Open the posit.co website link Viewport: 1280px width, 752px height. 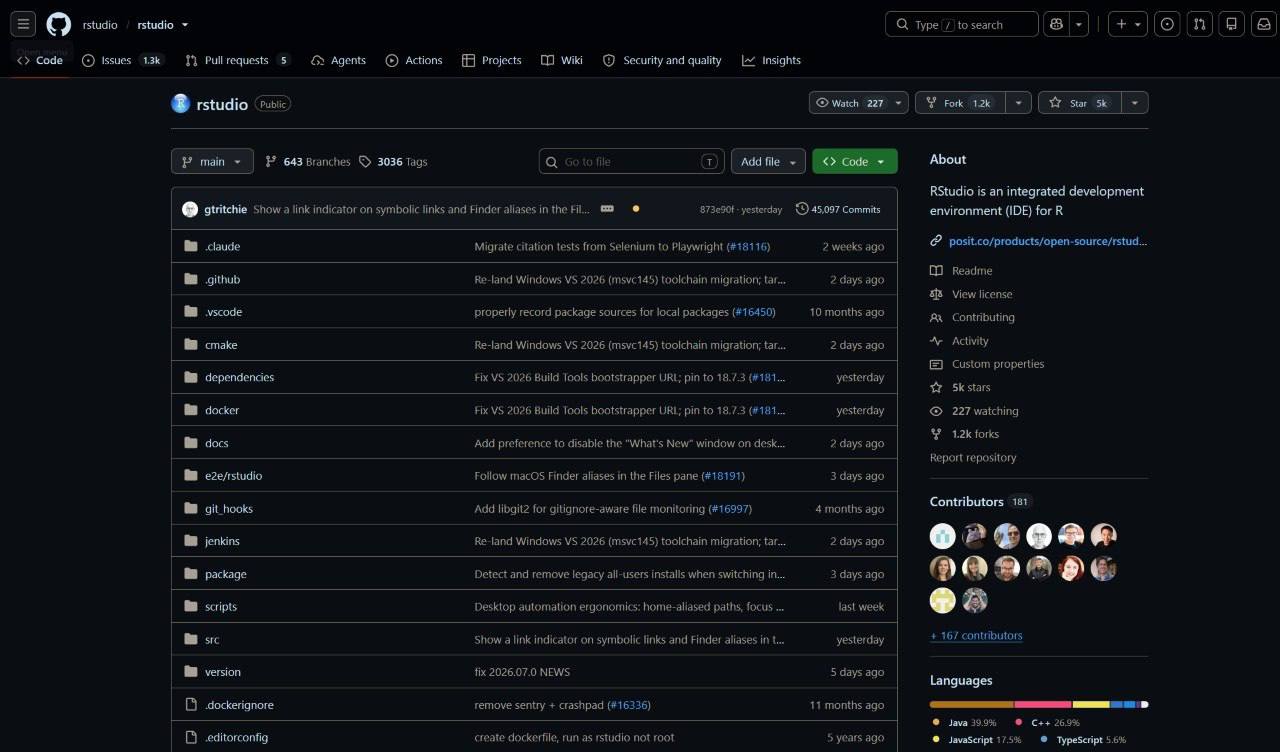tap(1048, 240)
